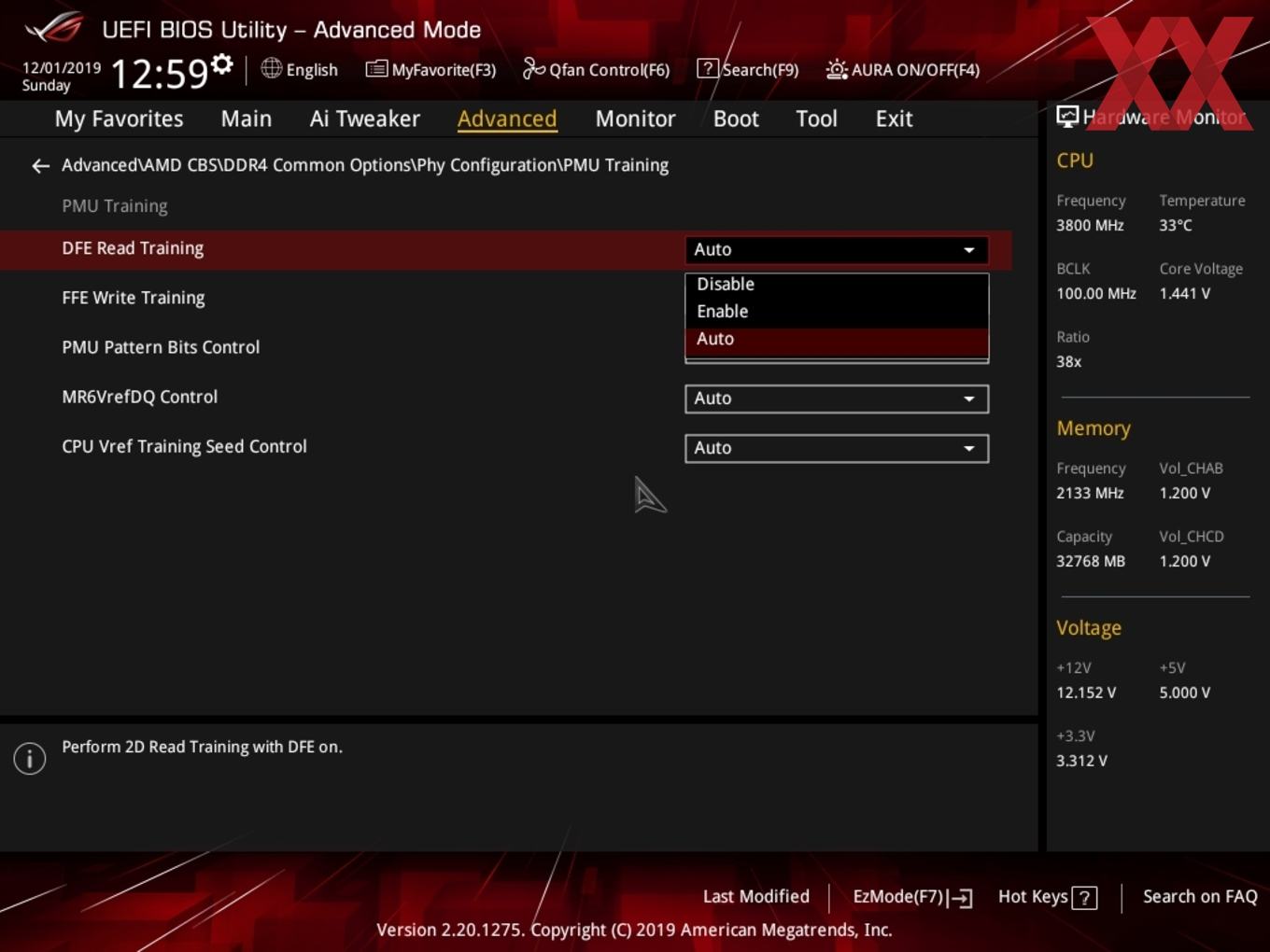The width and height of the screenshot is (1270, 952).
Task: Open the Tool tab
Action: click(x=816, y=119)
